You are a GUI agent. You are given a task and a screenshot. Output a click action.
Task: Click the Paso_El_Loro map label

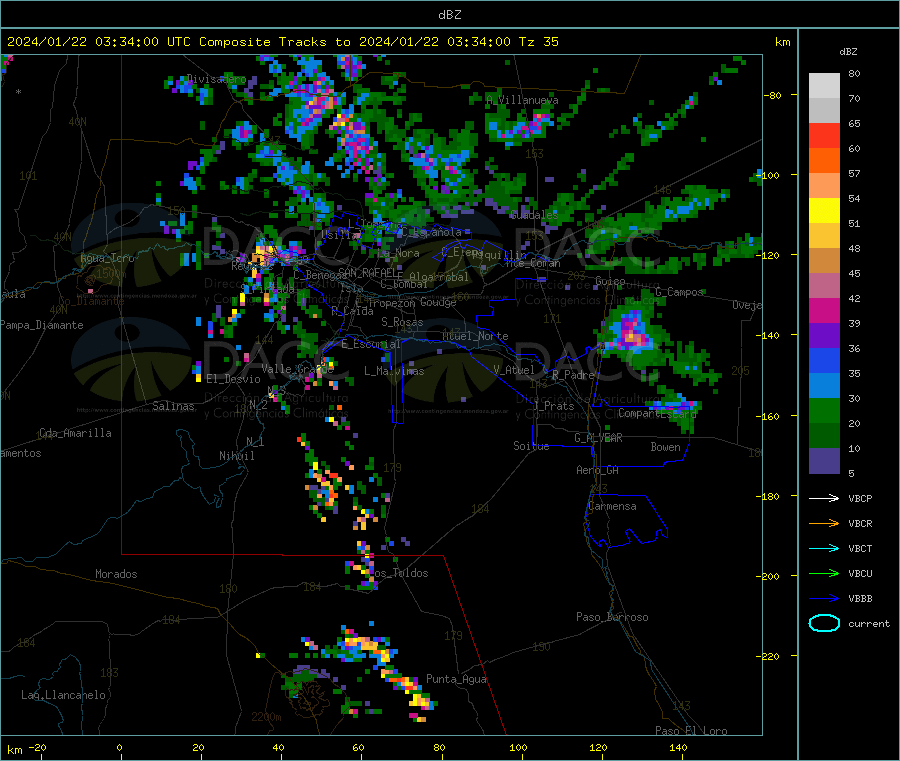(x=691, y=731)
